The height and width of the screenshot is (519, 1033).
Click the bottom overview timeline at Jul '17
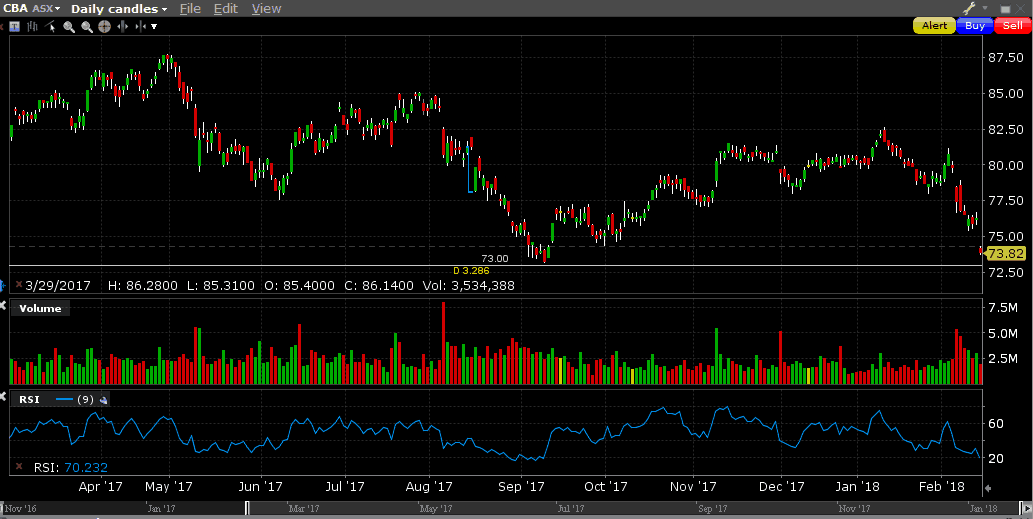pyautogui.click(x=571, y=508)
